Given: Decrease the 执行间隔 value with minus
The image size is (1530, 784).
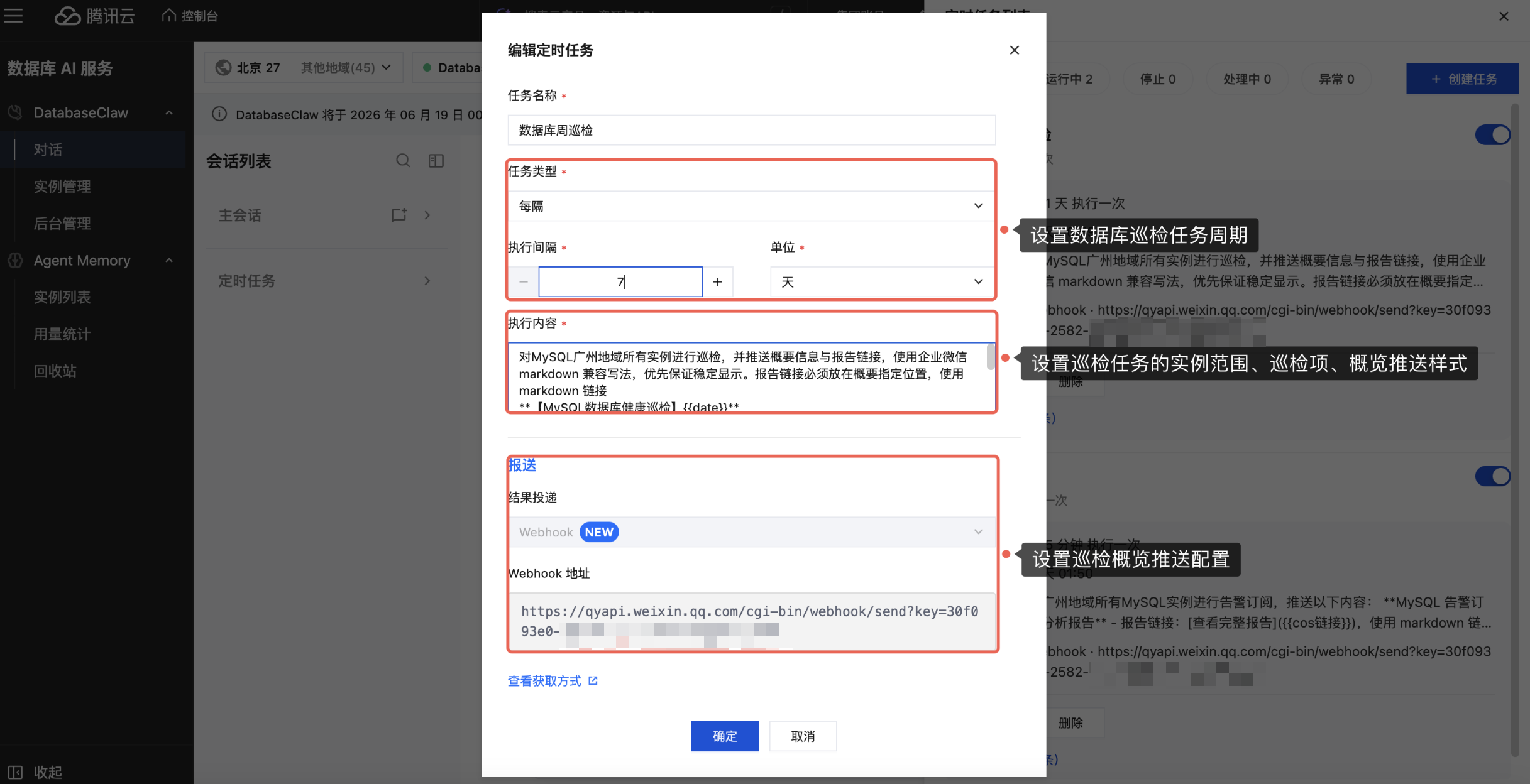Looking at the screenshot, I should [x=523, y=281].
